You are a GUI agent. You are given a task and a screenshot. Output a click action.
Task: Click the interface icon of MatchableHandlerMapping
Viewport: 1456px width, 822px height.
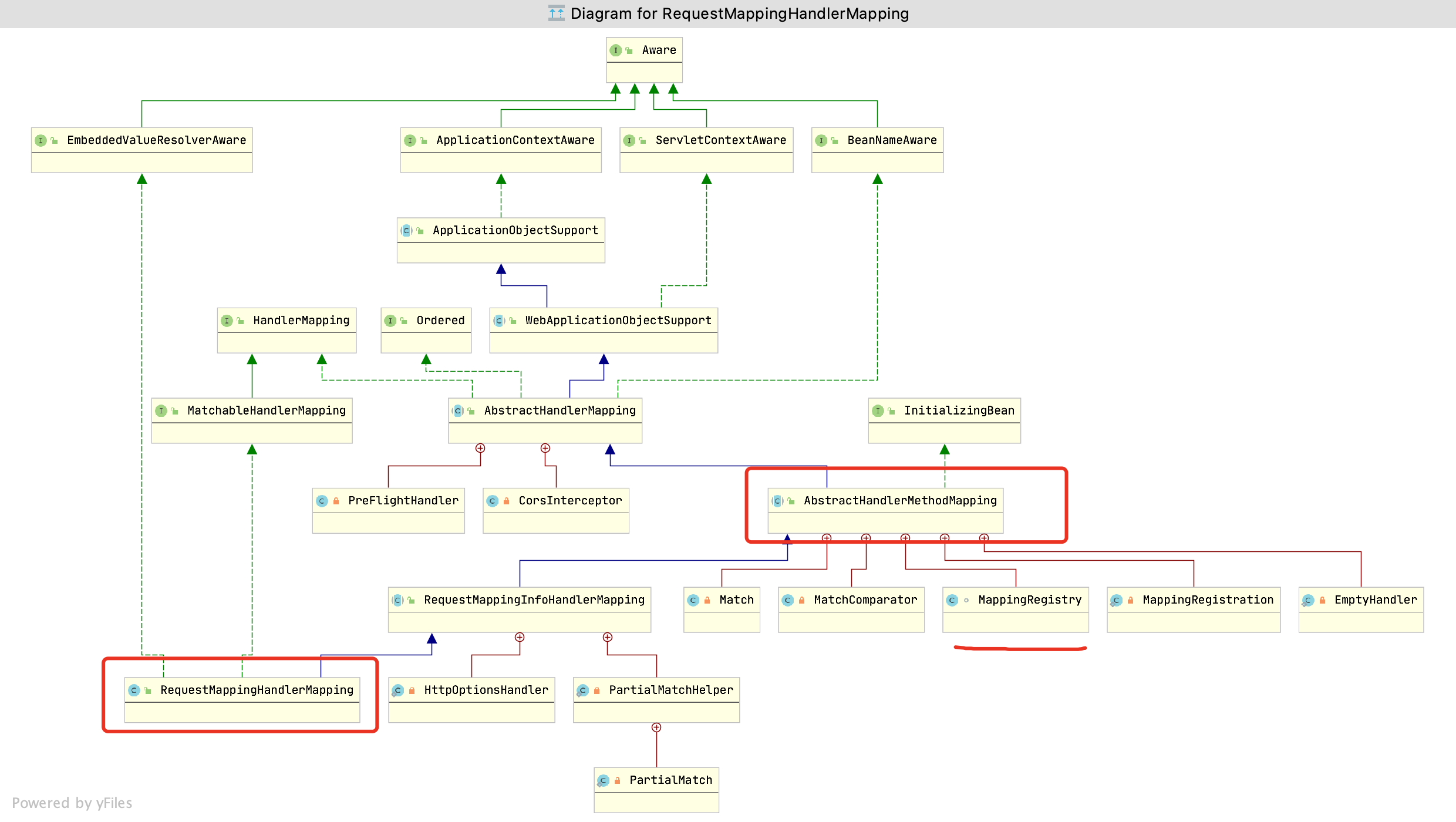coord(161,411)
